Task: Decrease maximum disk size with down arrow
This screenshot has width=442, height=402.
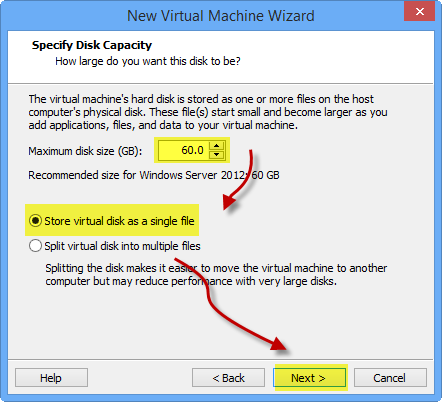Action: pos(217,154)
